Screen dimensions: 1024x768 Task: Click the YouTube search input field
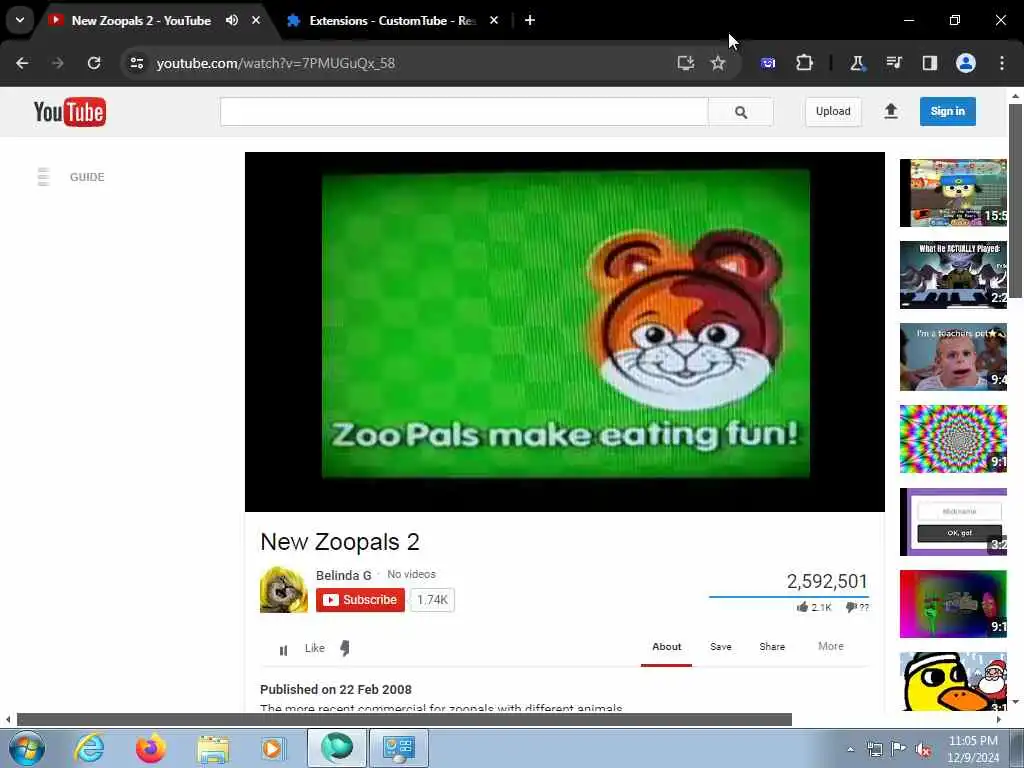(x=464, y=112)
